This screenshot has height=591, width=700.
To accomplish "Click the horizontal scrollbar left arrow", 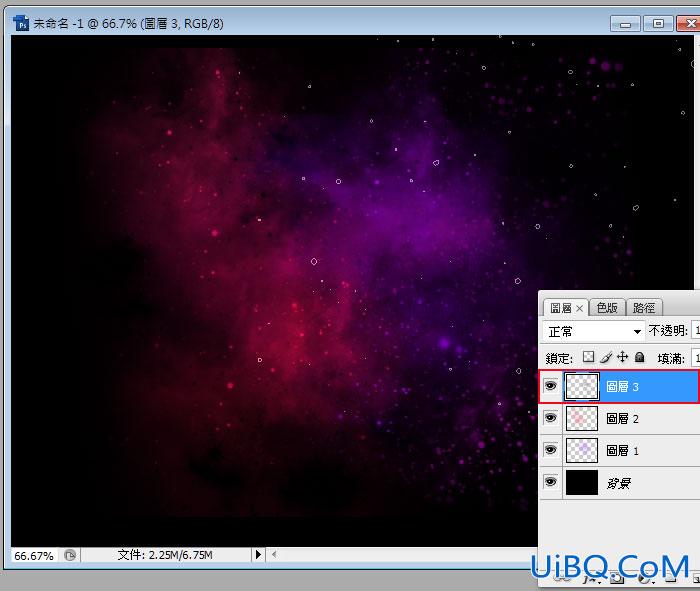I will coord(274,554).
